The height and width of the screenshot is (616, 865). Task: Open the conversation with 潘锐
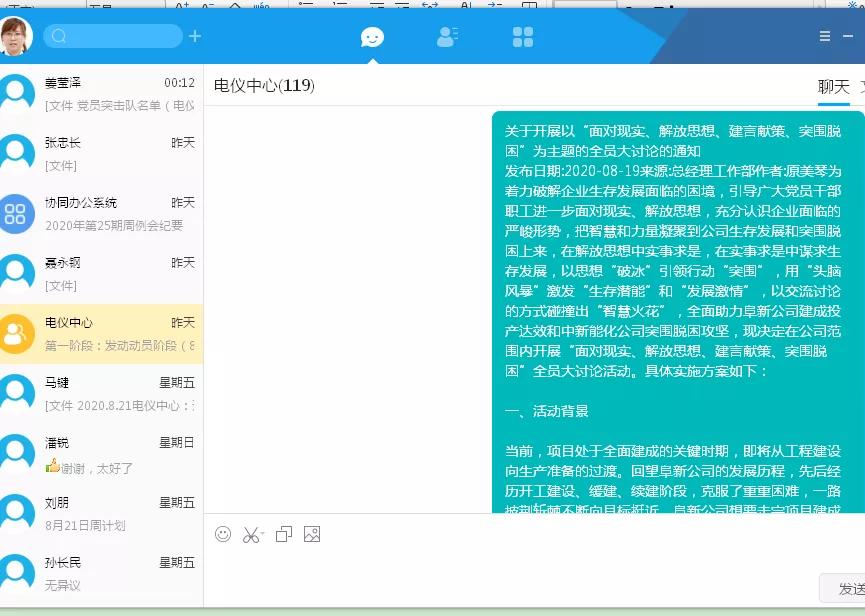[100, 455]
